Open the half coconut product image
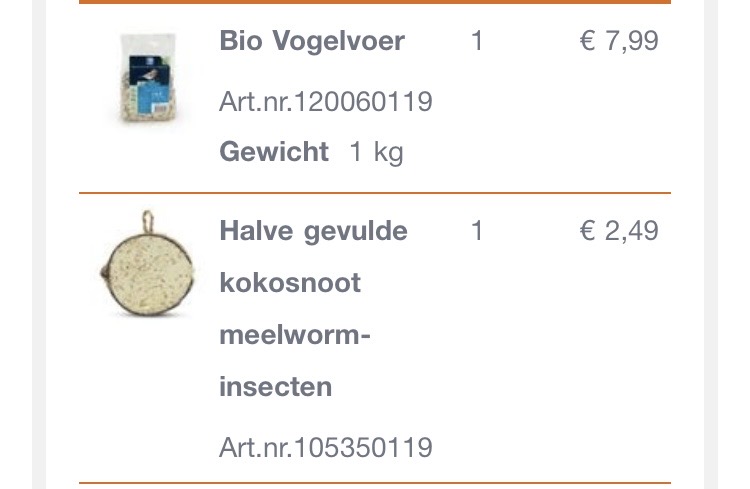Screen dimensions: 750x489 (148, 268)
